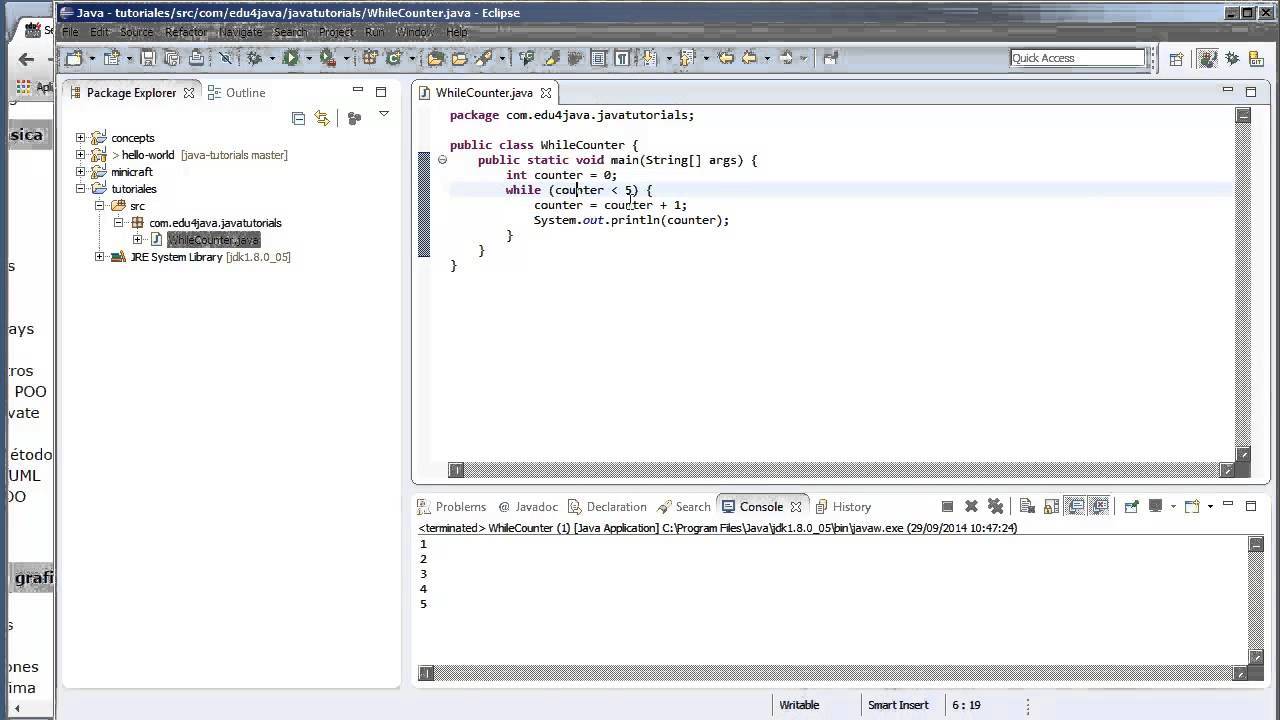Click the New Java Class icon
Image resolution: width=1280 pixels, height=720 pixels.
[x=394, y=58]
